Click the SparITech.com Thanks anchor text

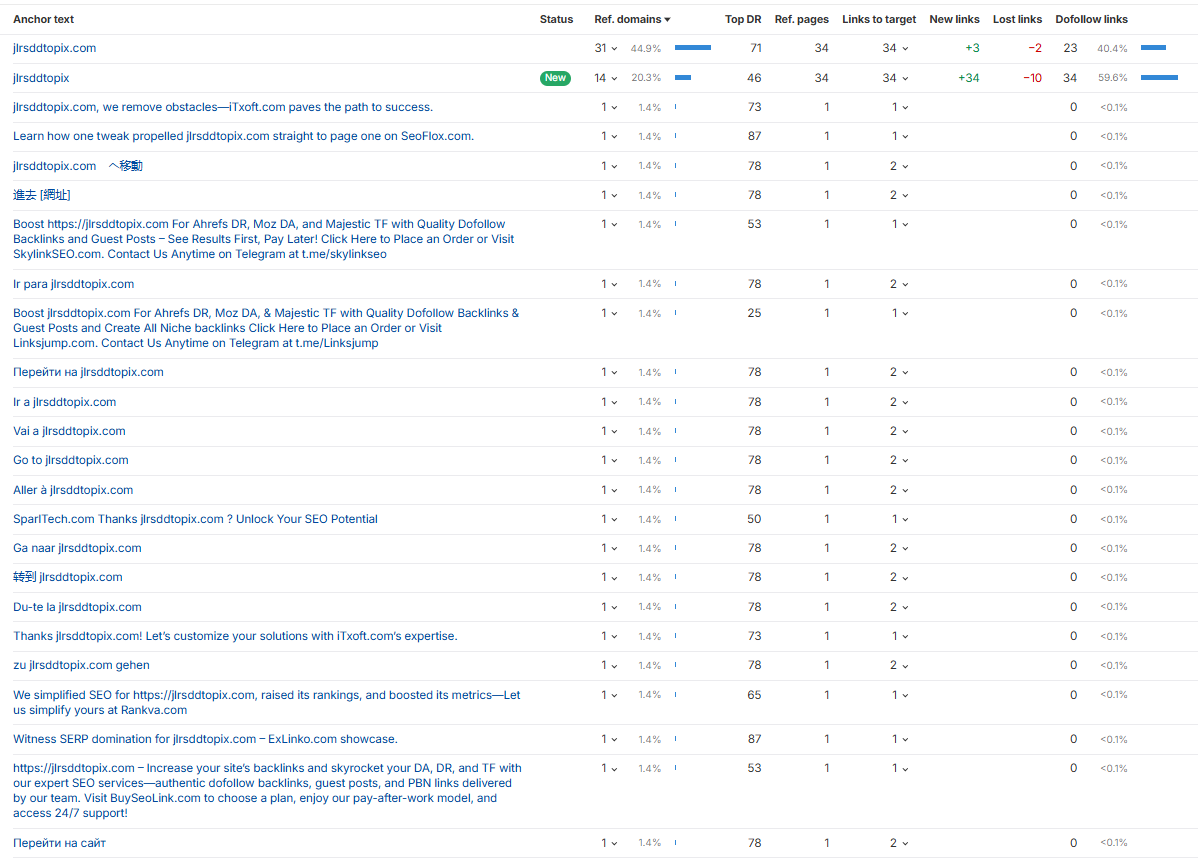(195, 519)
